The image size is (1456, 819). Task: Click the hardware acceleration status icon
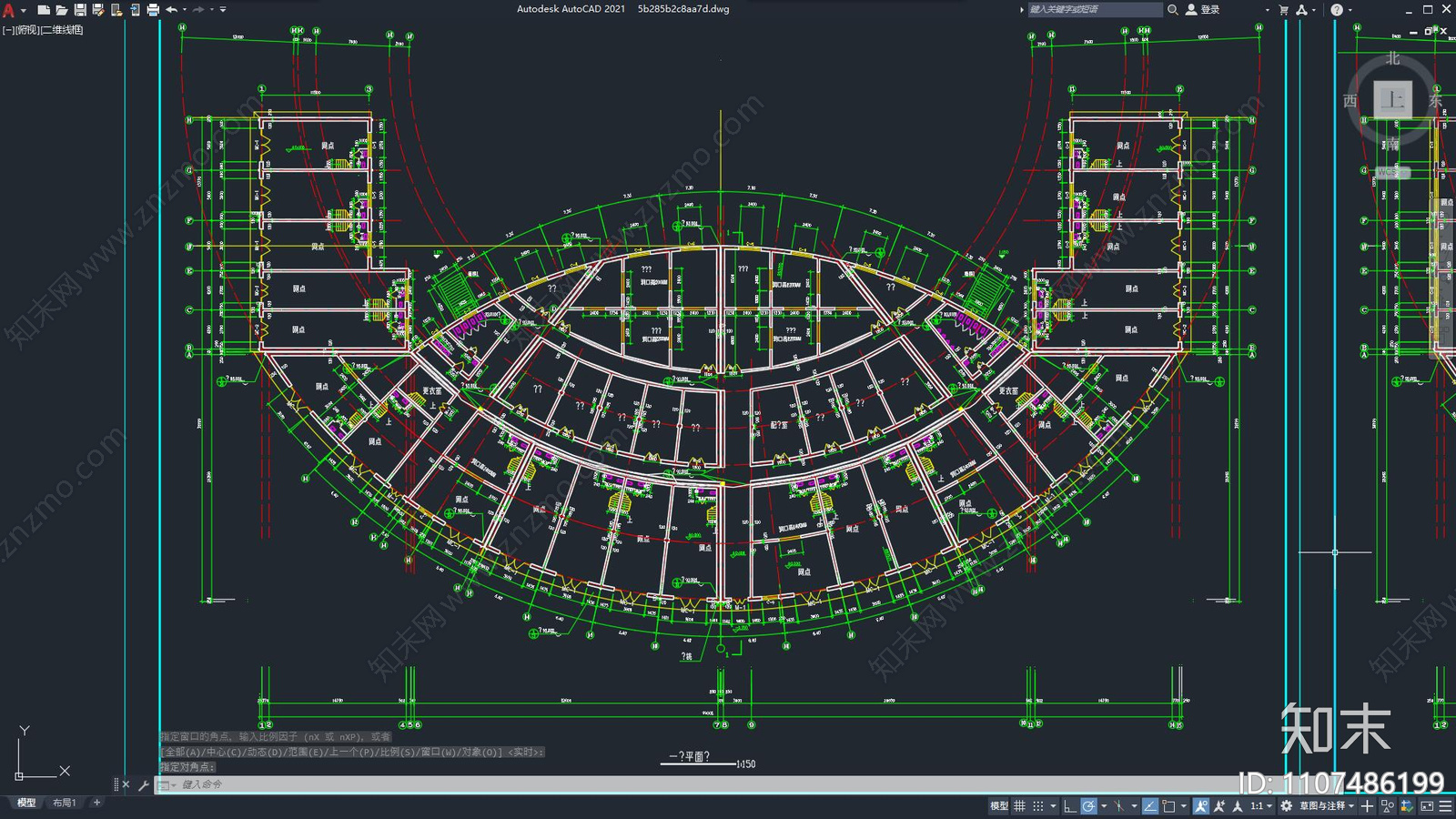1407,805
